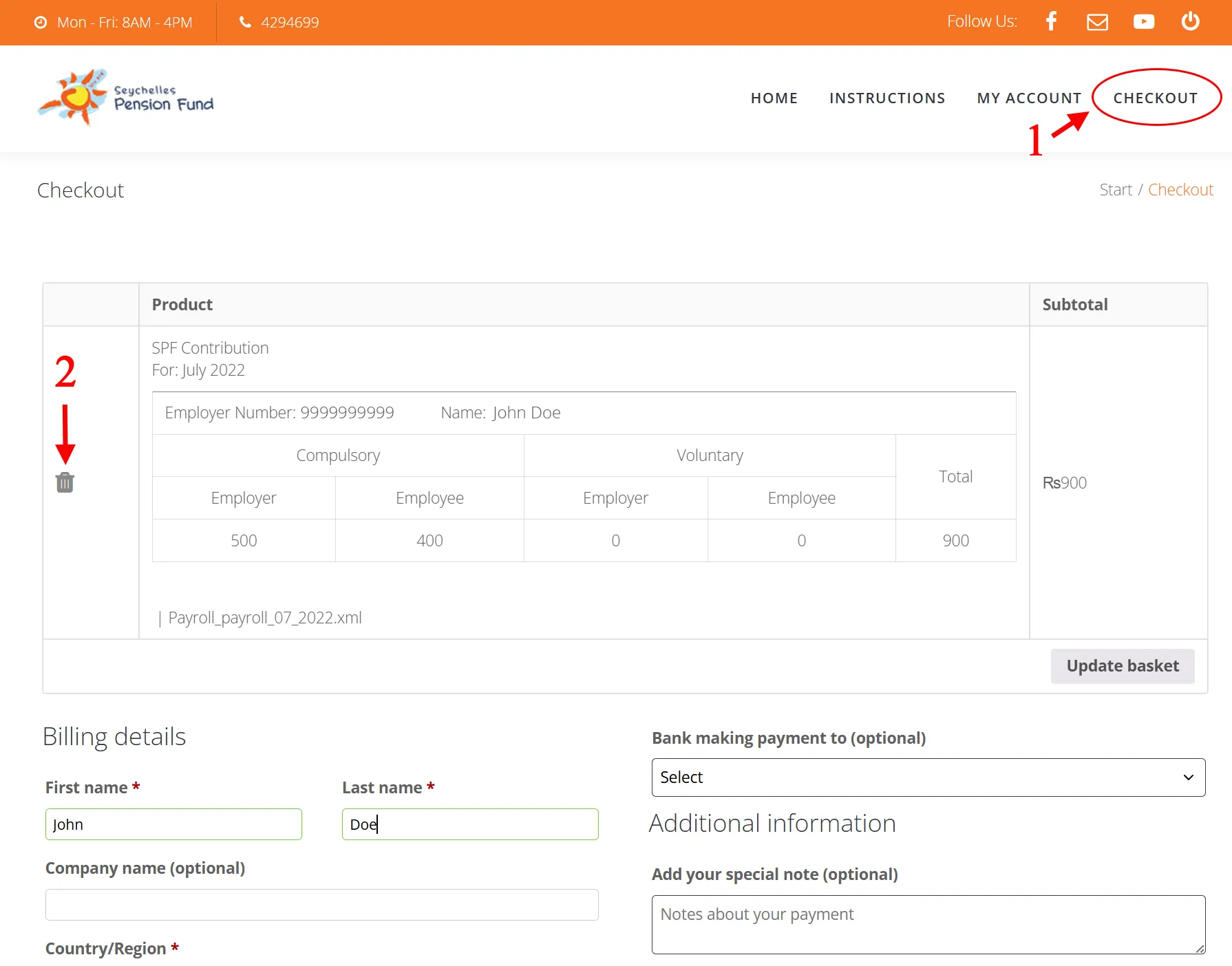This screenshot has width=1232, height=966.
Task: Click the phone icon in top bar
Action: tap(245, 22)
